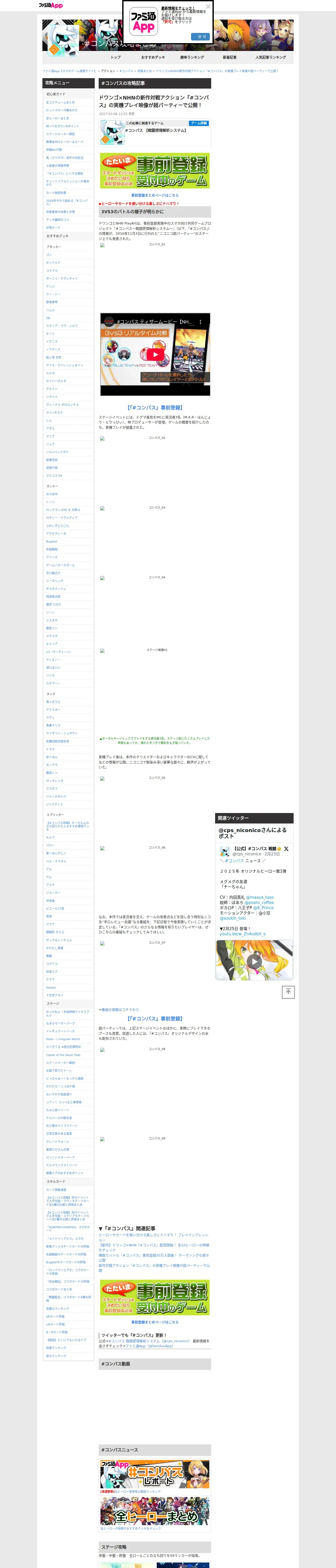
Task: Open the YouTube video three-dot menu
Action: tap(201, 321)
